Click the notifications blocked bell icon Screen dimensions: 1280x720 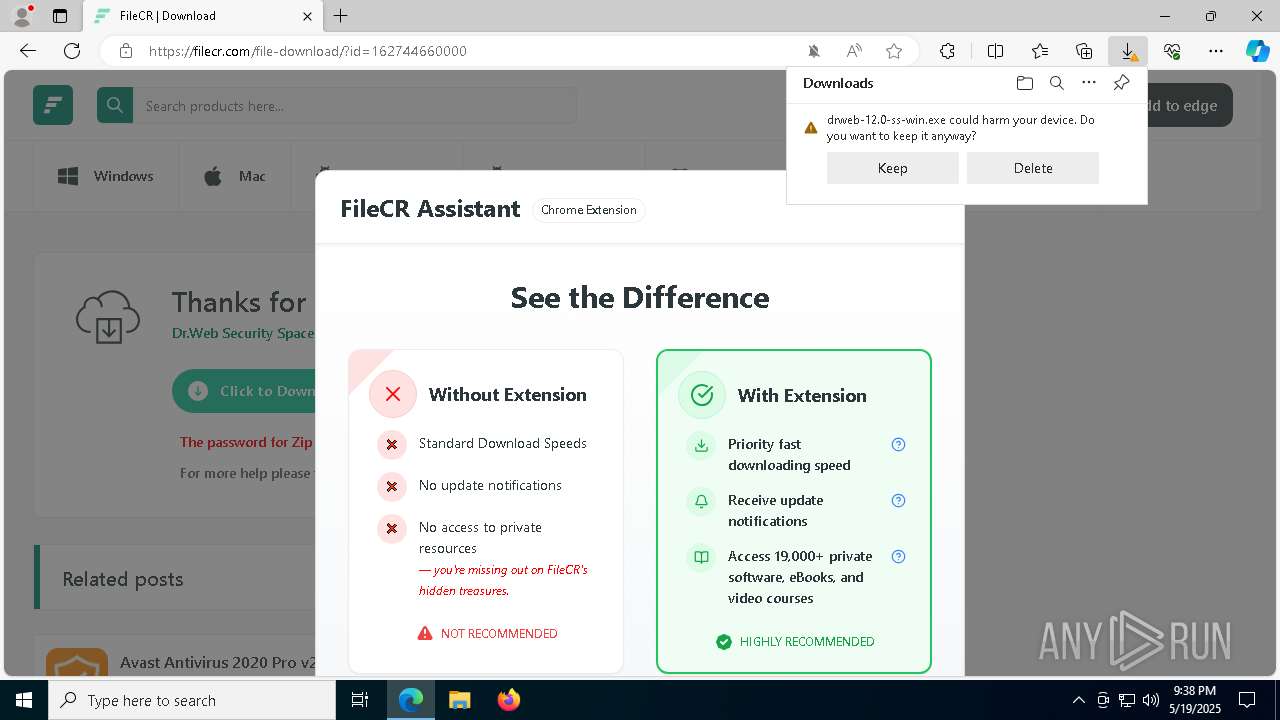(814, 51)
